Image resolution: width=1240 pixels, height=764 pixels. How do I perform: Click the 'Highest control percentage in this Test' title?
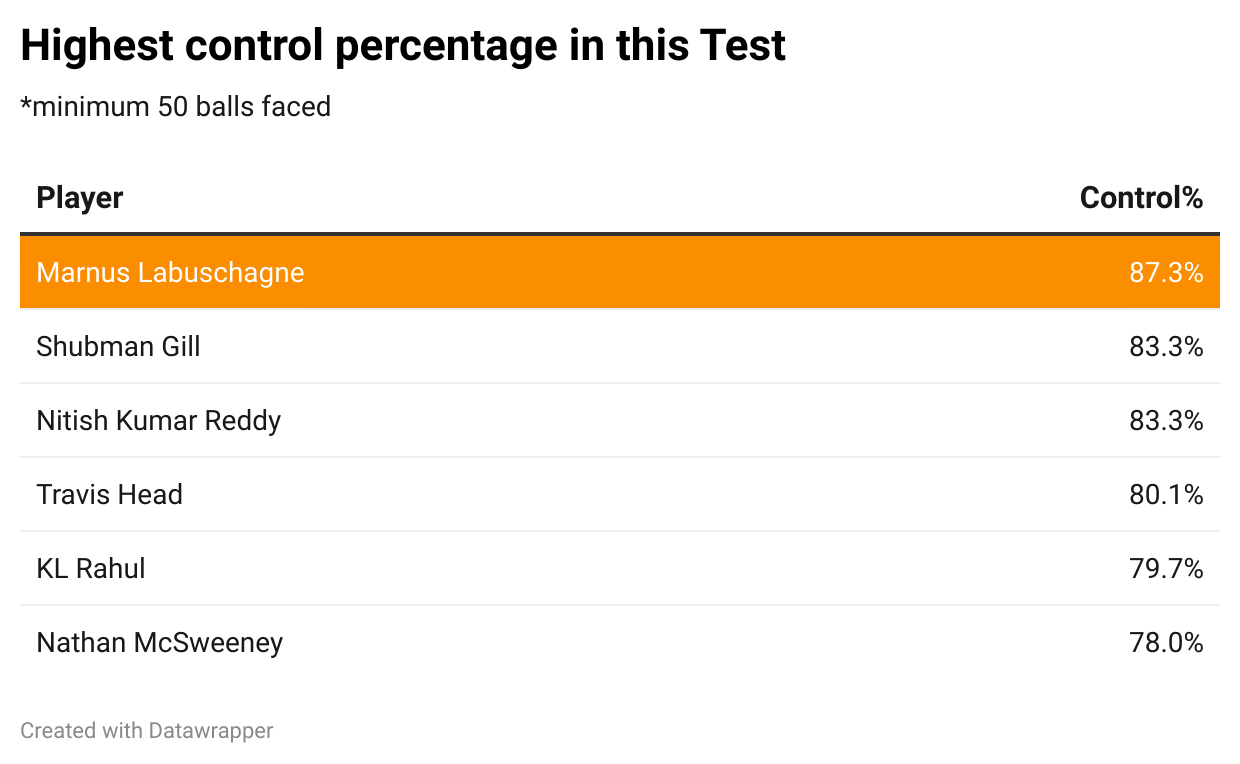pos(403,46)
